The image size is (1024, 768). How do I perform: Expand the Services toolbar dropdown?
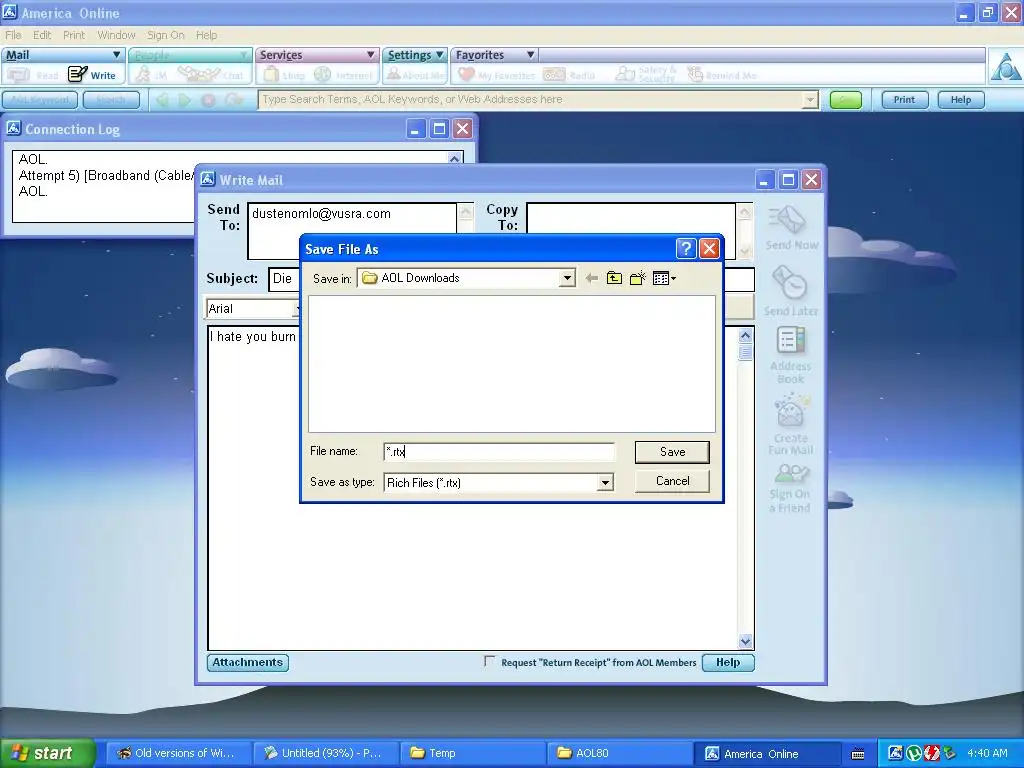pyautogui.click(x=370, y=55)
